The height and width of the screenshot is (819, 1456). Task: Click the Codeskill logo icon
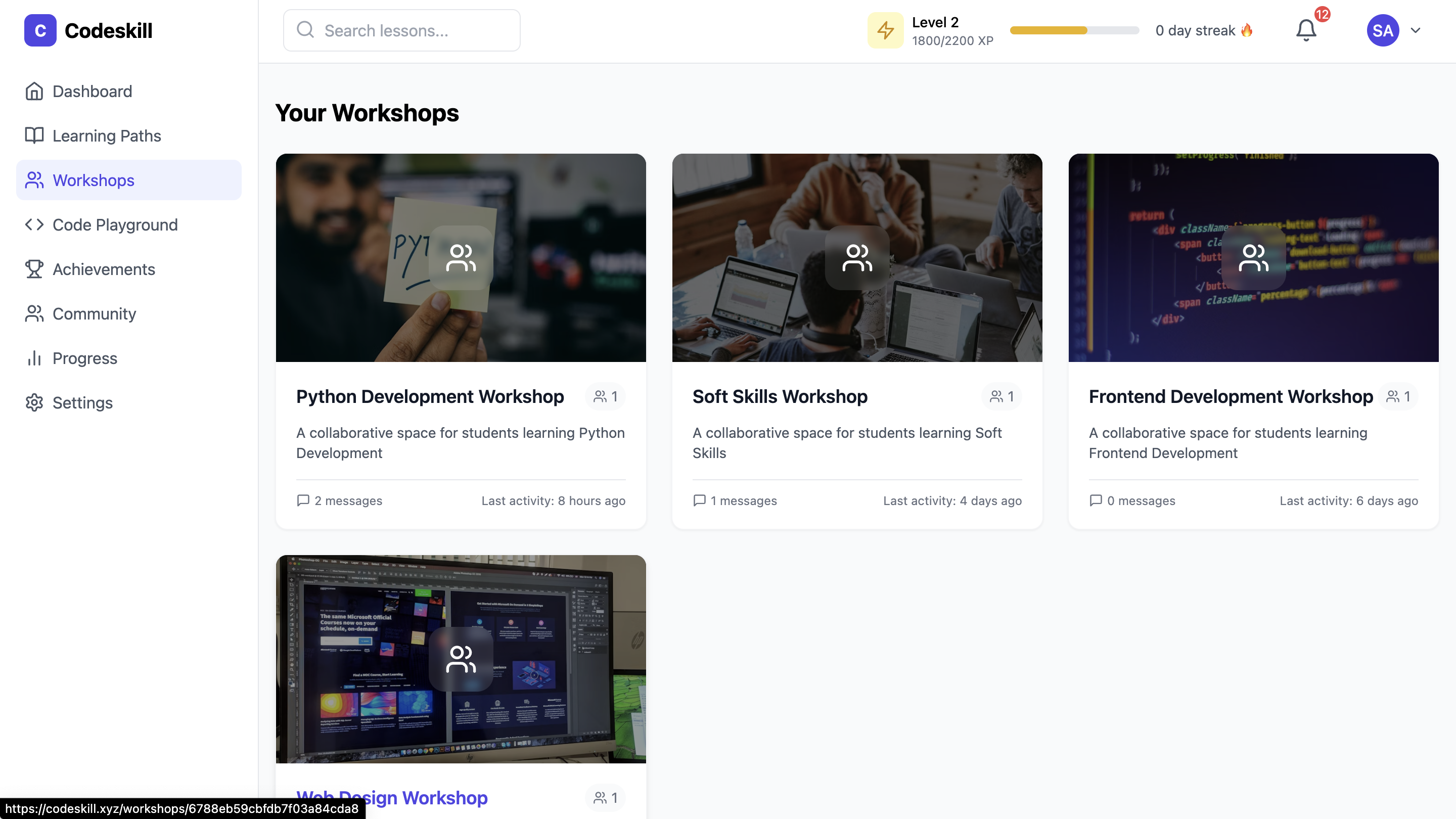pos(40,30)
